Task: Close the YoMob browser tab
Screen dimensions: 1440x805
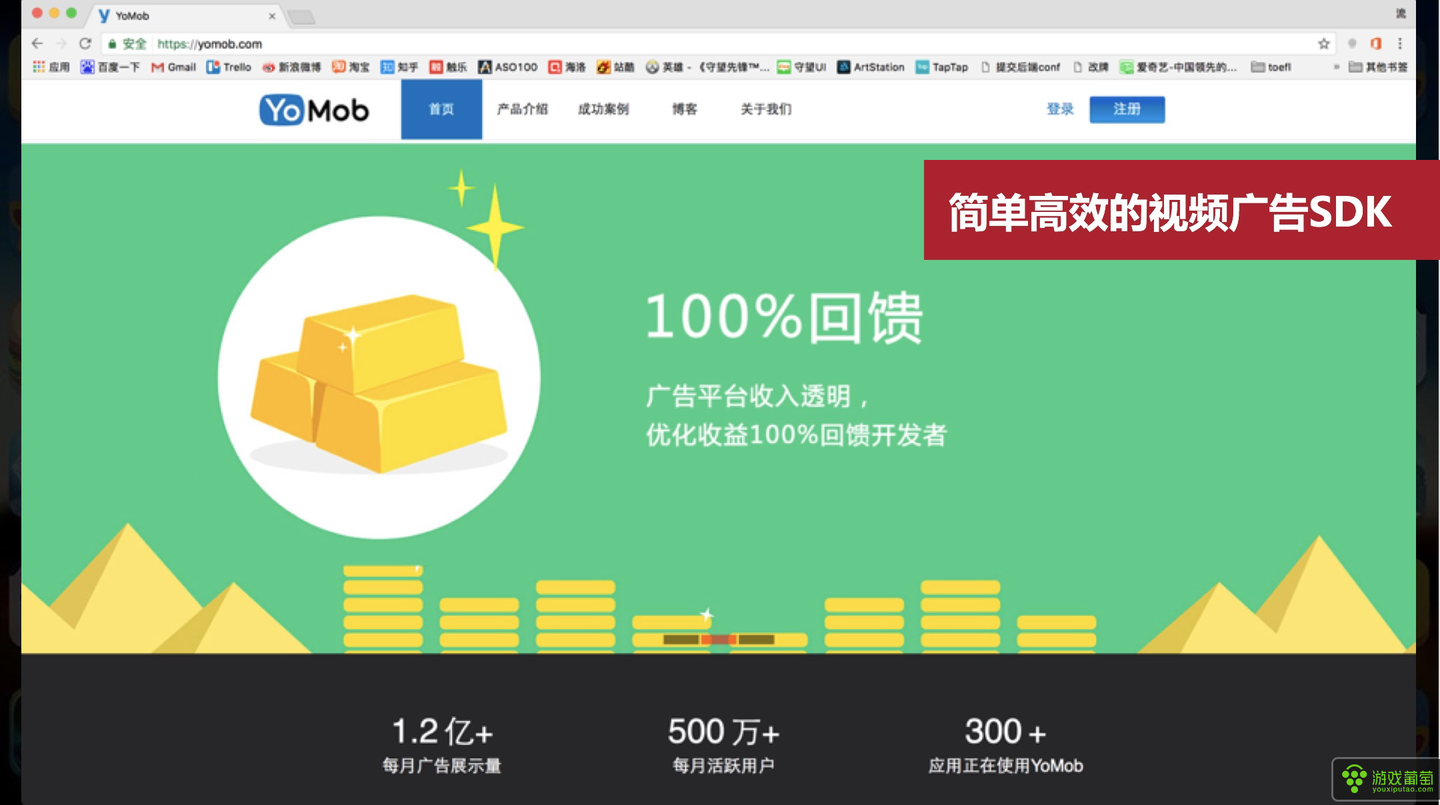Action: pos(272,16)
